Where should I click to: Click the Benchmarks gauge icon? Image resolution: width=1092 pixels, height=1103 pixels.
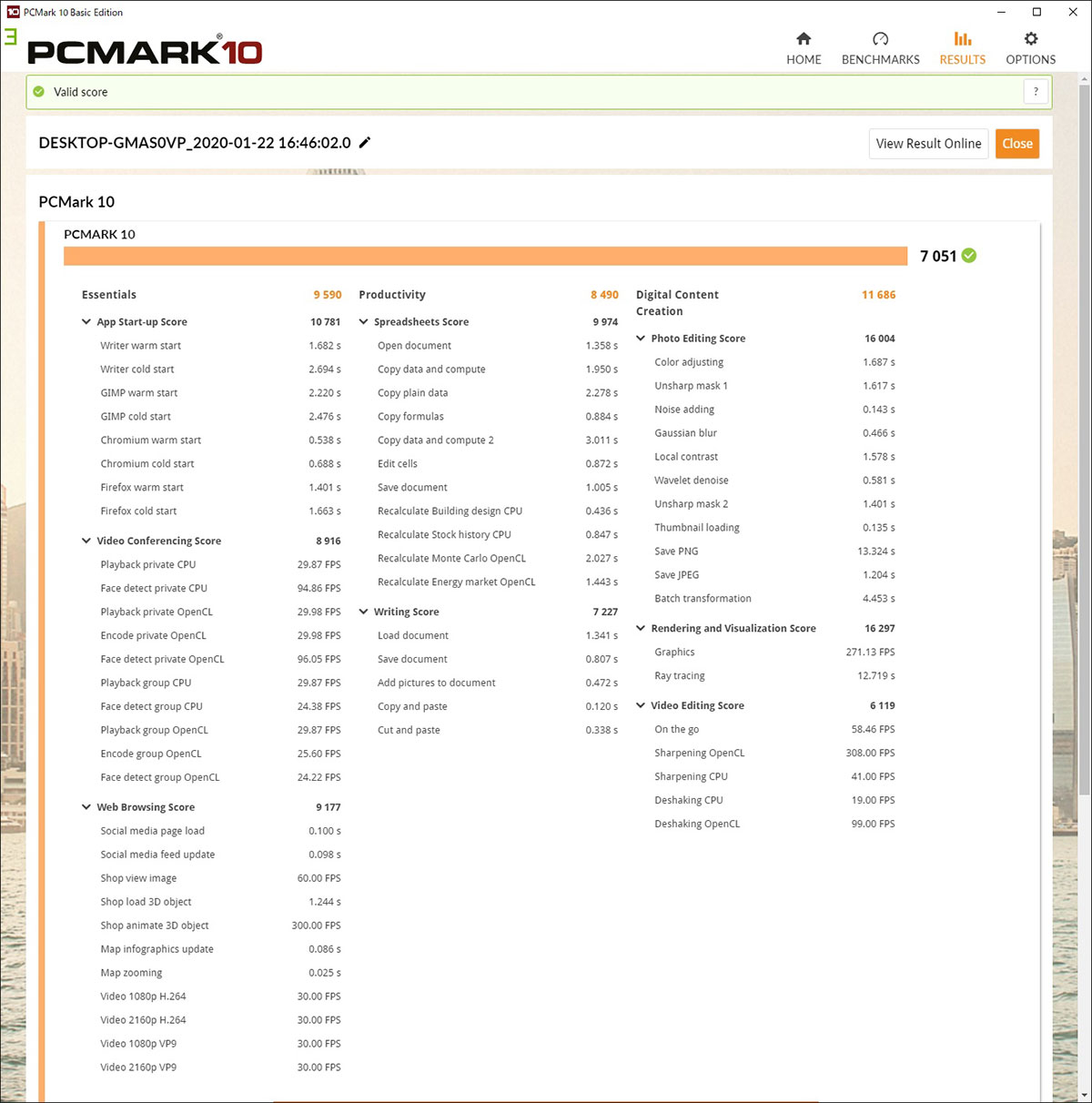pos(880,39)
